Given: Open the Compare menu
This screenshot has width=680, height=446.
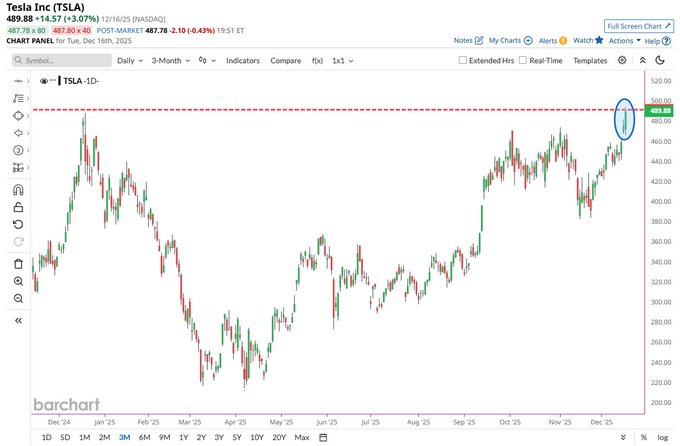Looking at the screenshot, I should 285,61.
